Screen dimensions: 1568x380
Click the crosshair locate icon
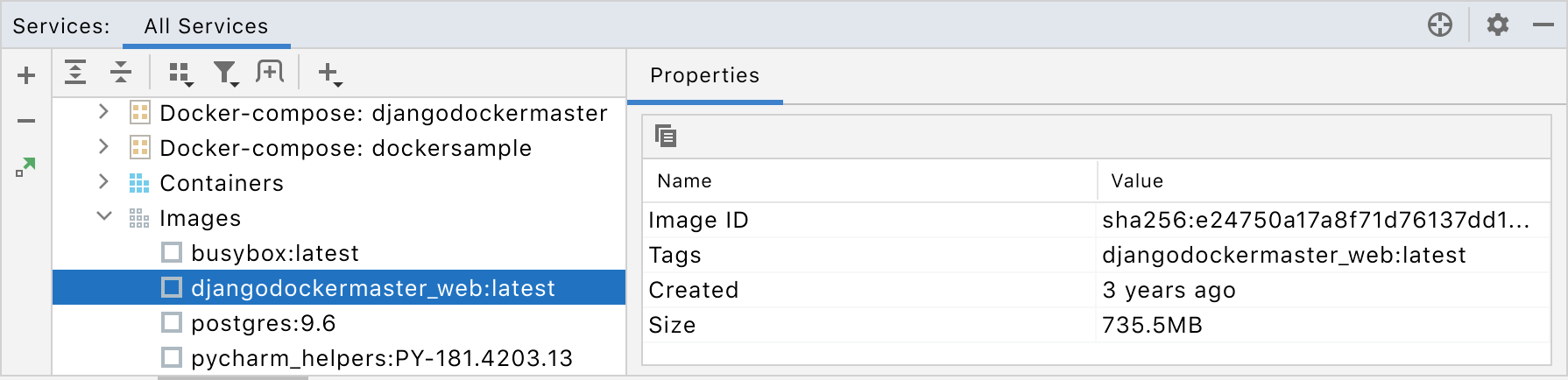(1440, 25)
